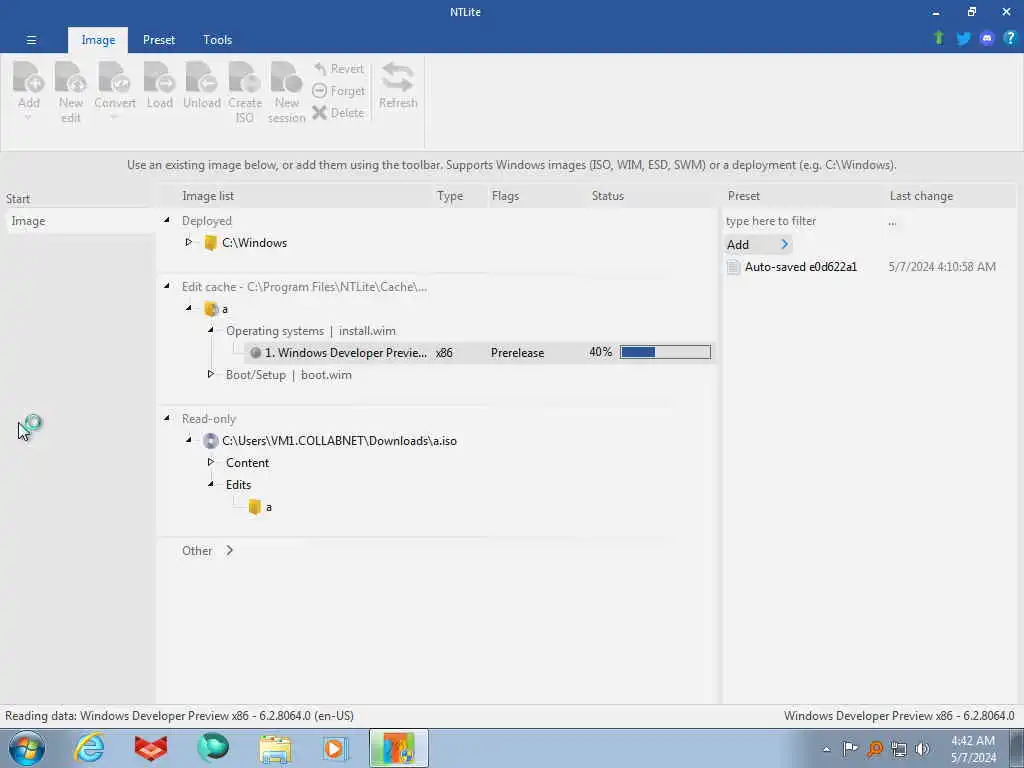The width and height of the screenshot is (1024, 768).
Task: Click the taskbar clock showing 4:42 AM
Action: click(973, 749)
